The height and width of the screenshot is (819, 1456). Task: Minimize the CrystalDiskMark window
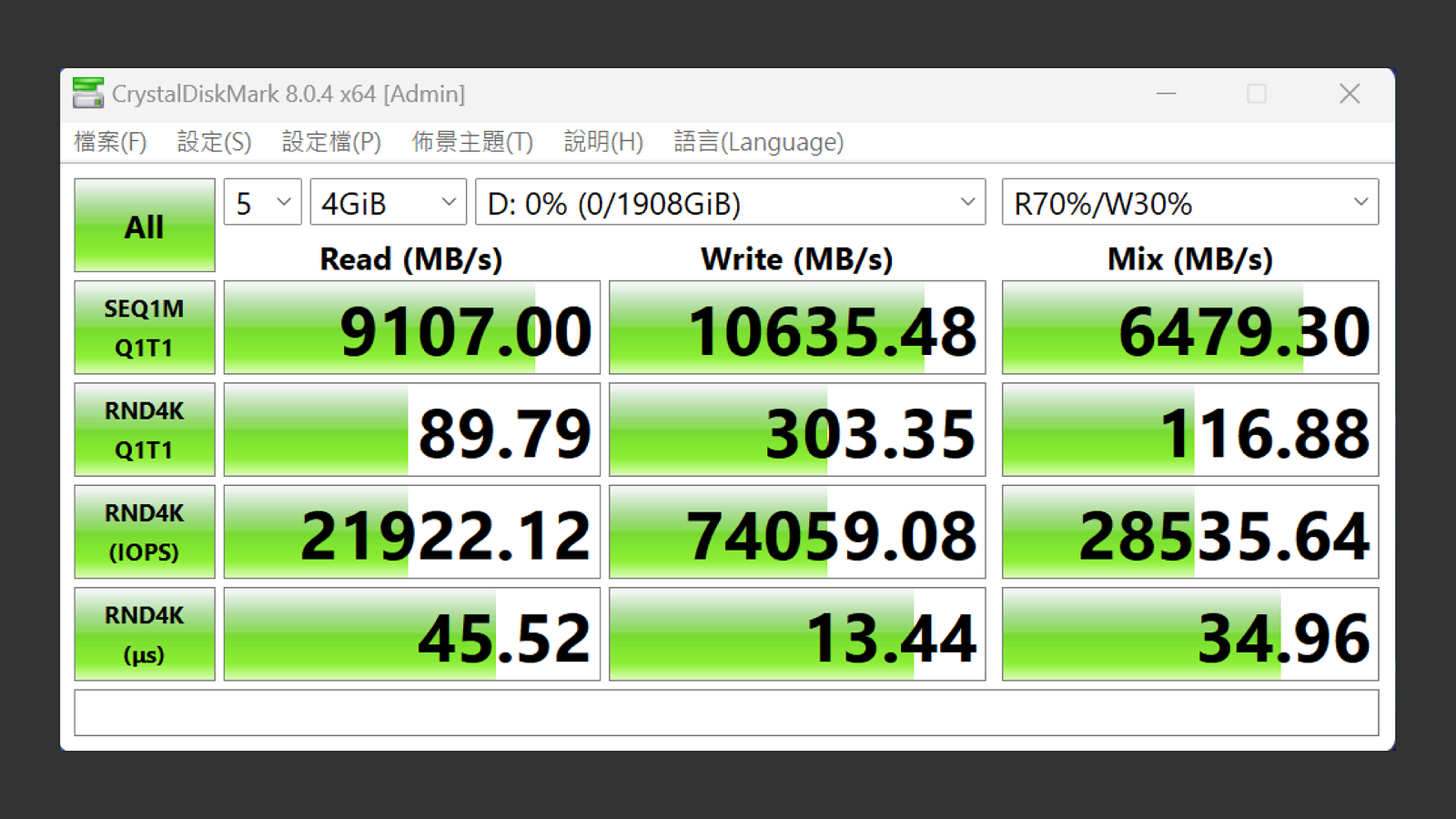[1167, 94]
